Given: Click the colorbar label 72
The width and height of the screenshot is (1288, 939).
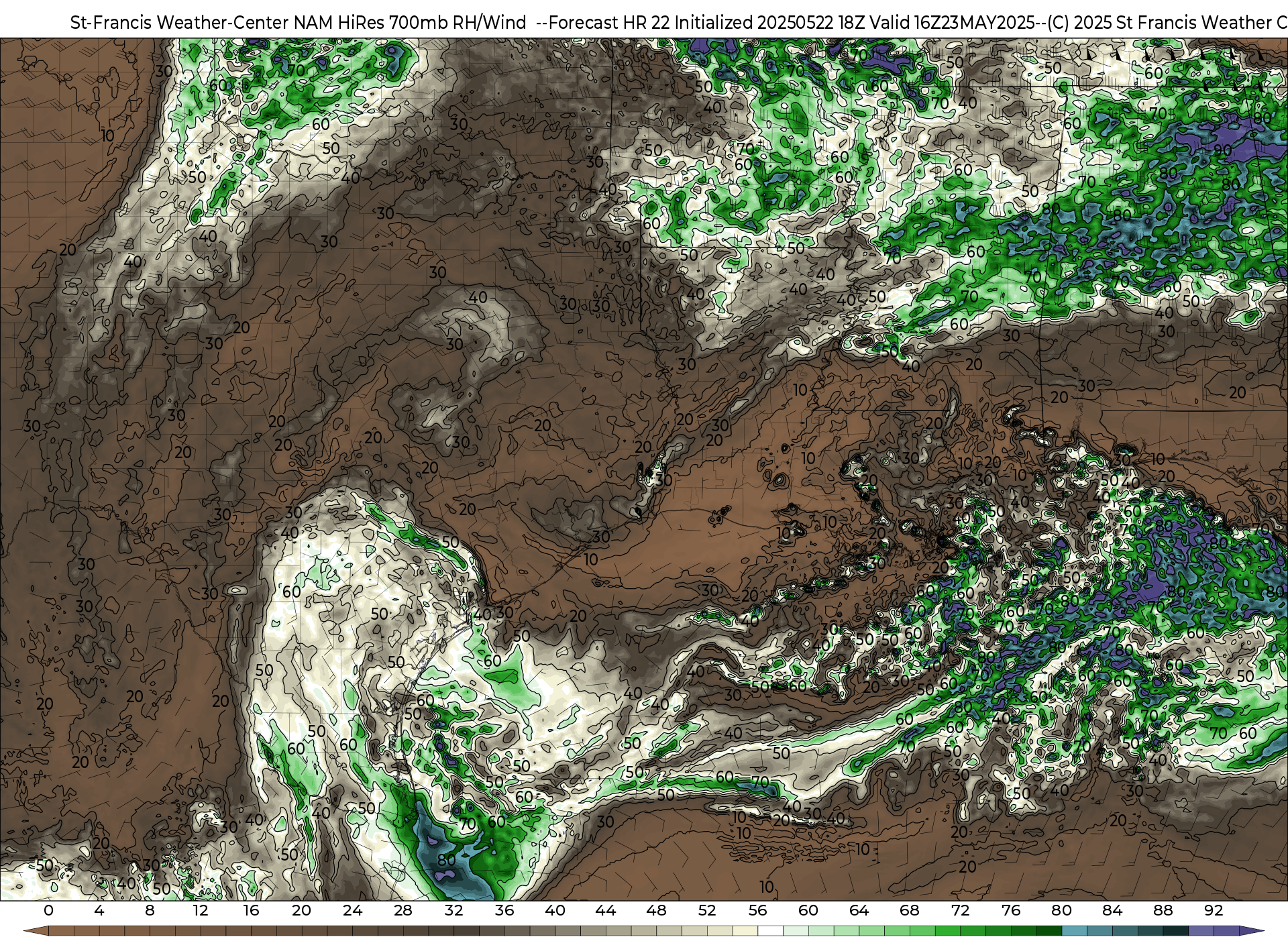Looking at the screenshot, I should pyautogui.click(x=961, y=911).
